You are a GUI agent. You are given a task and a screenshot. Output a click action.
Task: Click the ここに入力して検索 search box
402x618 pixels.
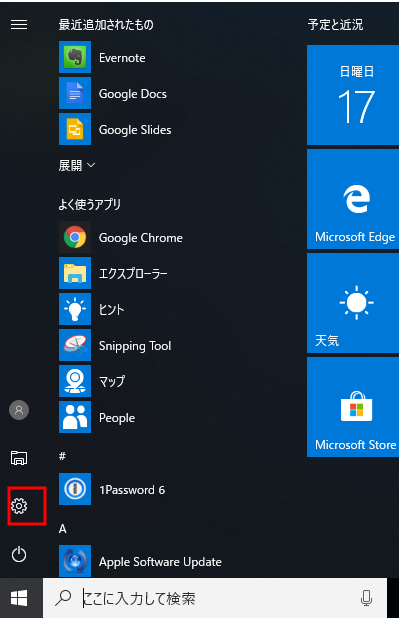[x=215, y=598]
